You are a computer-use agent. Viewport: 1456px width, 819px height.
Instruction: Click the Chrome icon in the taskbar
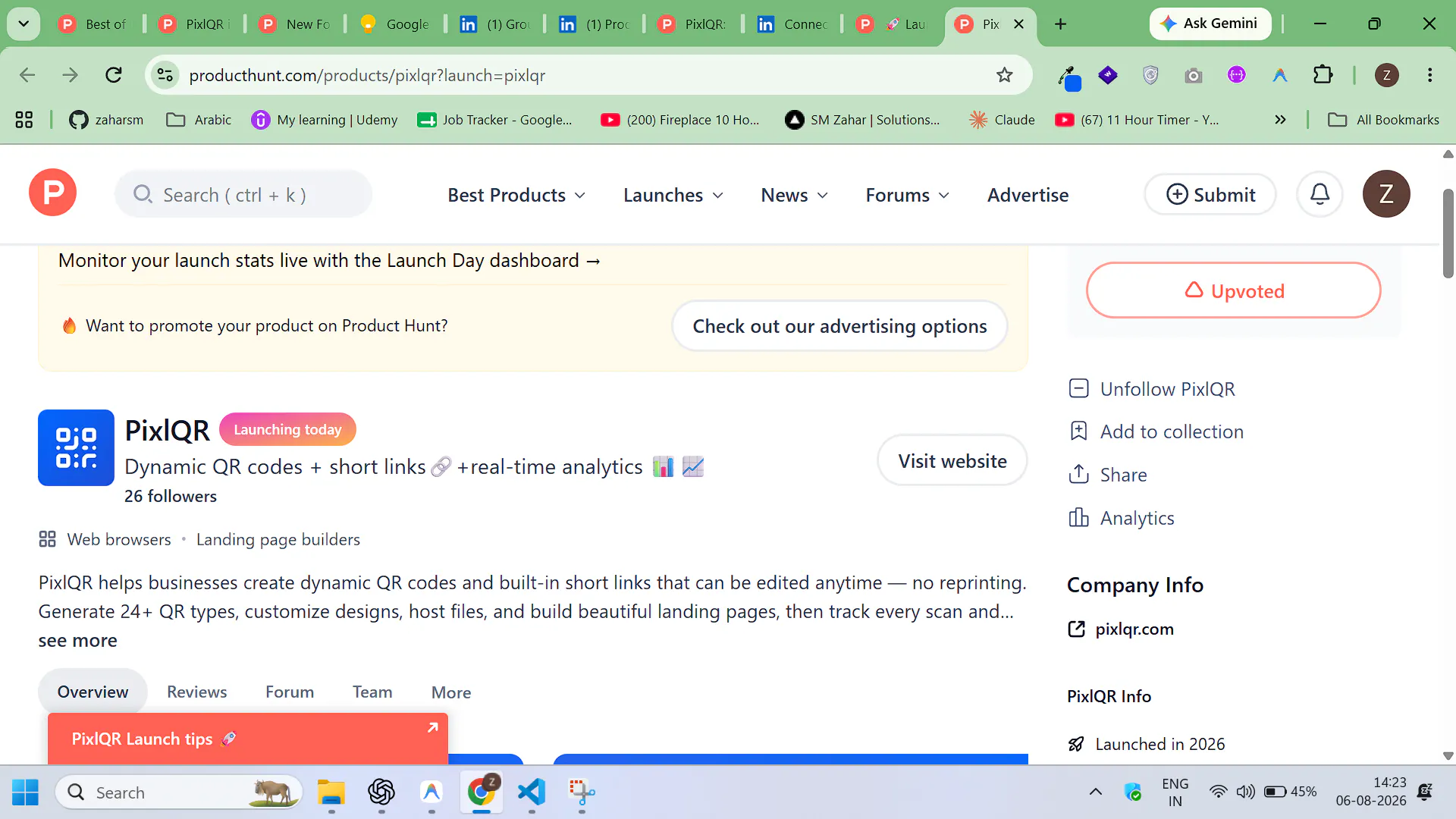(482, 792)
